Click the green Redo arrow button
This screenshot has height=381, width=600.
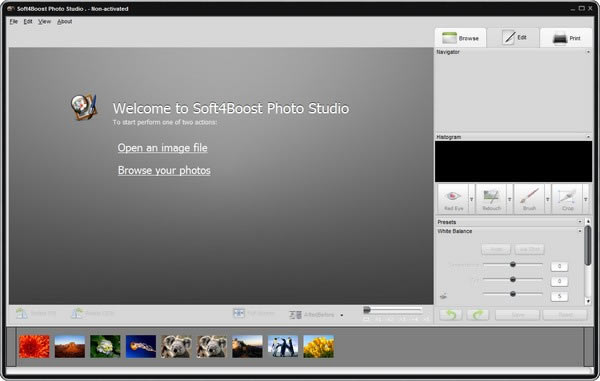tap(478, 315)
